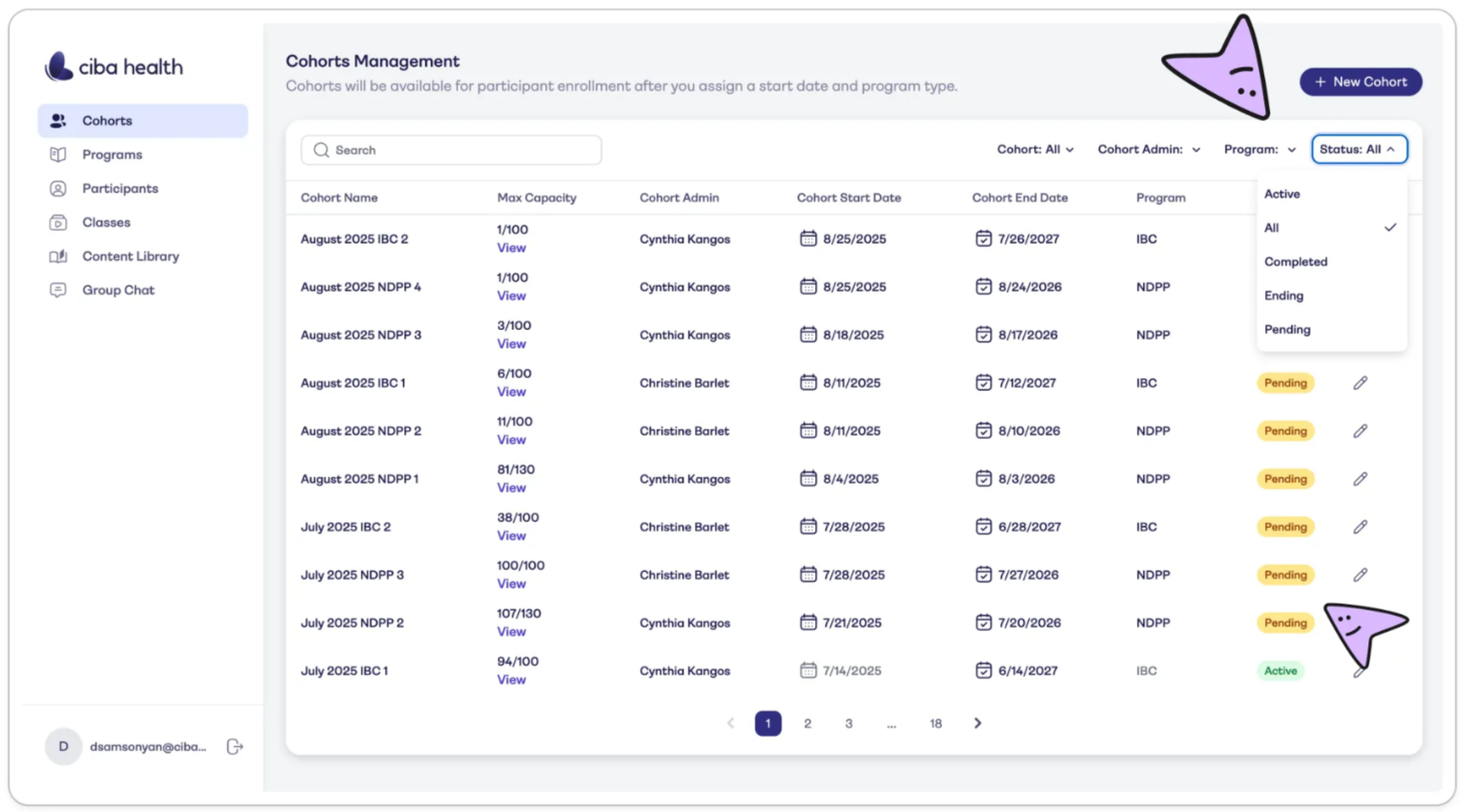Image resolution: width=1463 pixels, height=812 pixels.
Task: Go to page 2 in pagination
Action: point(807,723)
